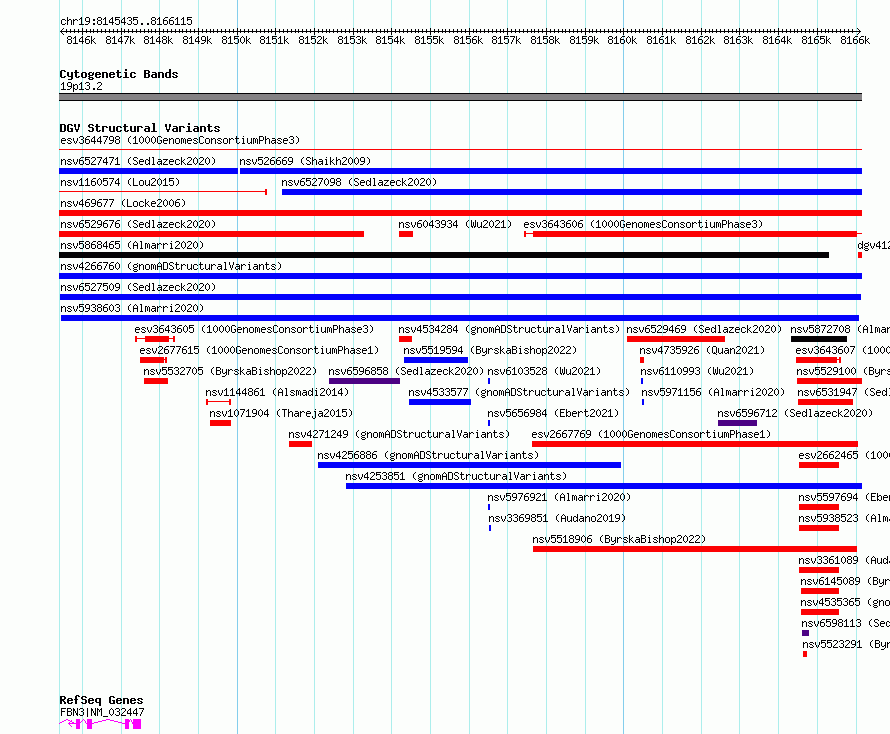Open the nsv5656984 (Ebert2021) label
The image size is (890, 734).
[x=553, y=413]
